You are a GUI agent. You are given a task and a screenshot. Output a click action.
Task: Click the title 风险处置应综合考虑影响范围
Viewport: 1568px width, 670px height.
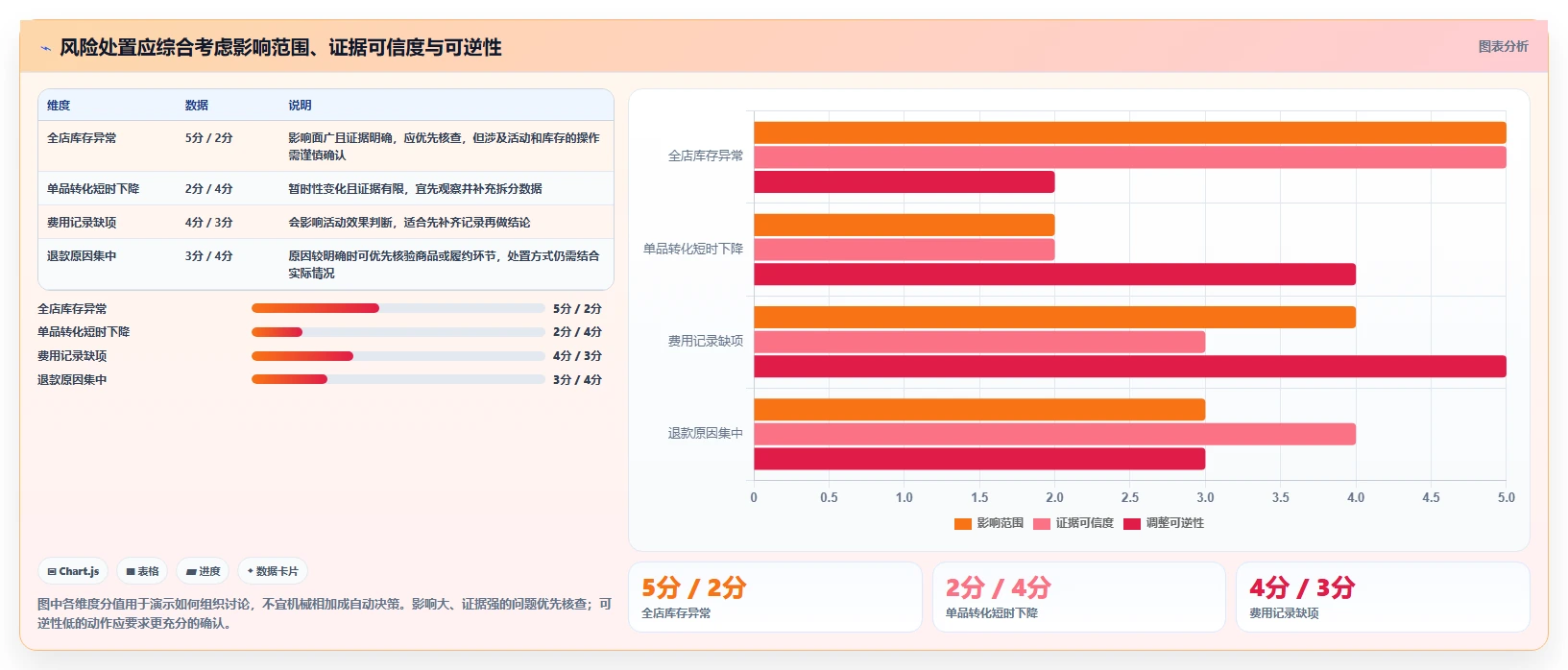coord(280,47)
